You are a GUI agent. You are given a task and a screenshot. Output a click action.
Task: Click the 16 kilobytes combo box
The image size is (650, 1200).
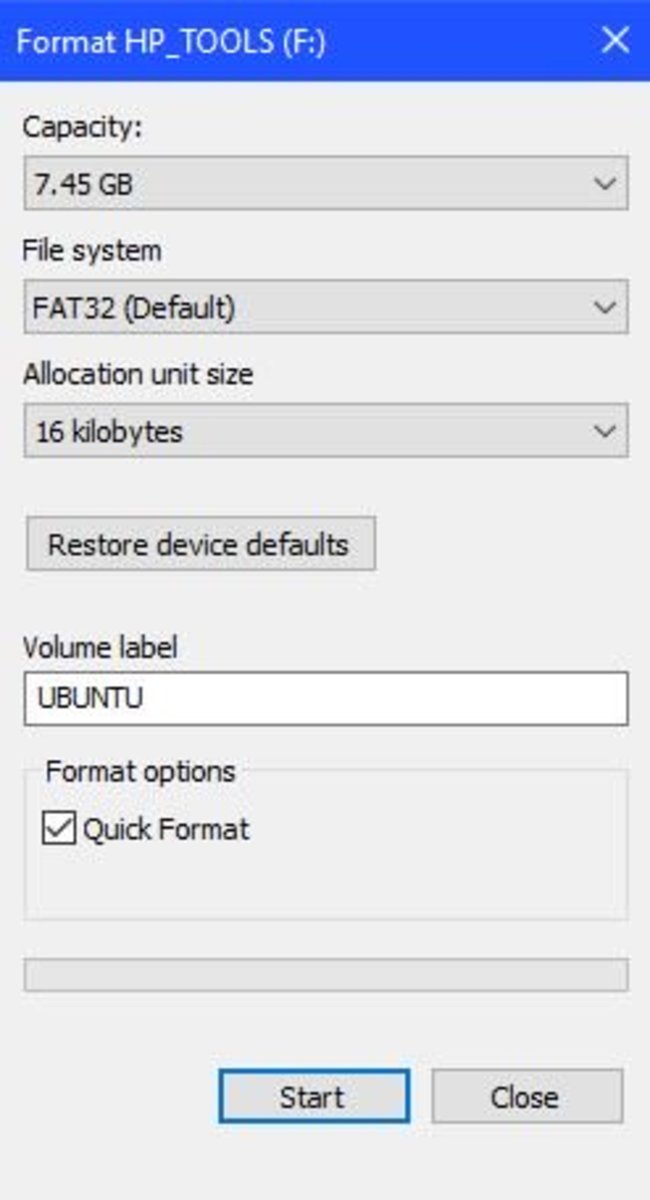click(x=300, y=431)
